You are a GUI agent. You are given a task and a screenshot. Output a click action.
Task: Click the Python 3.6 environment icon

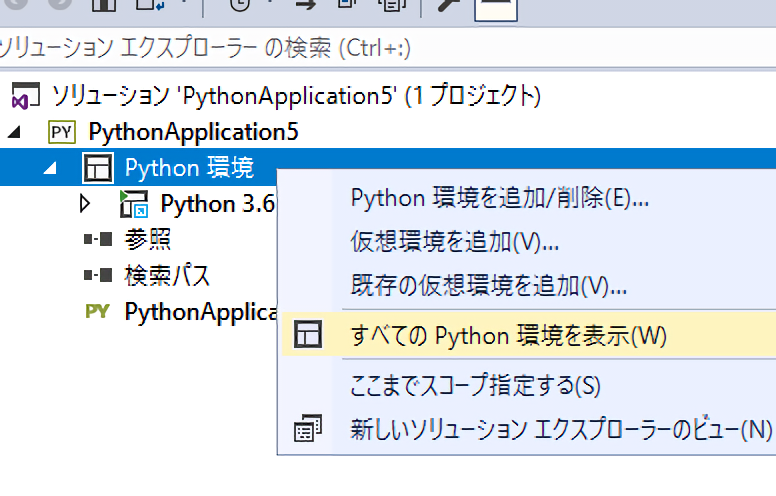(133, 204)
